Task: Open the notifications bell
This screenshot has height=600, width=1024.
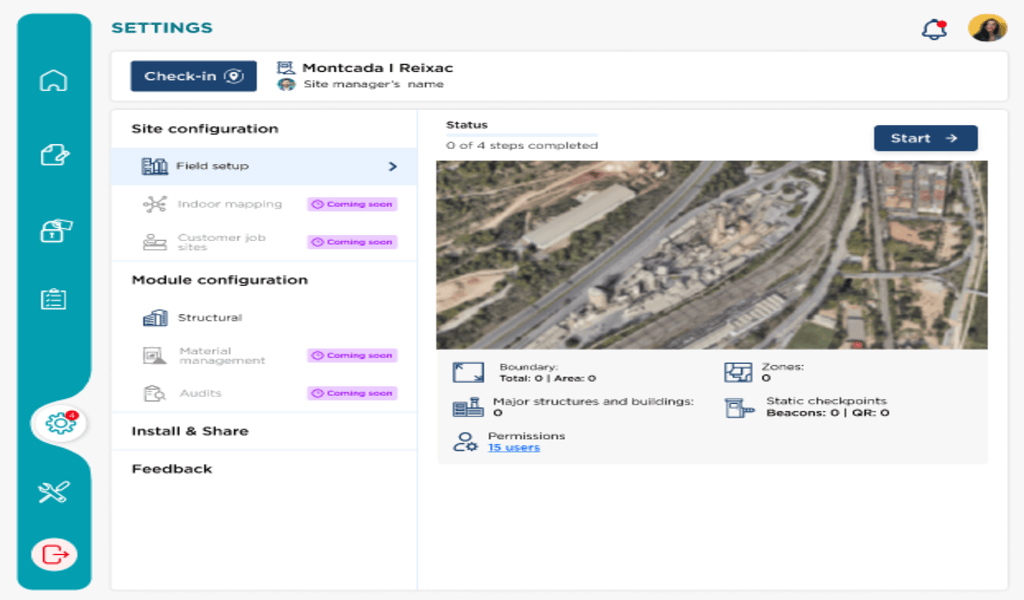Action: point(933,29)
